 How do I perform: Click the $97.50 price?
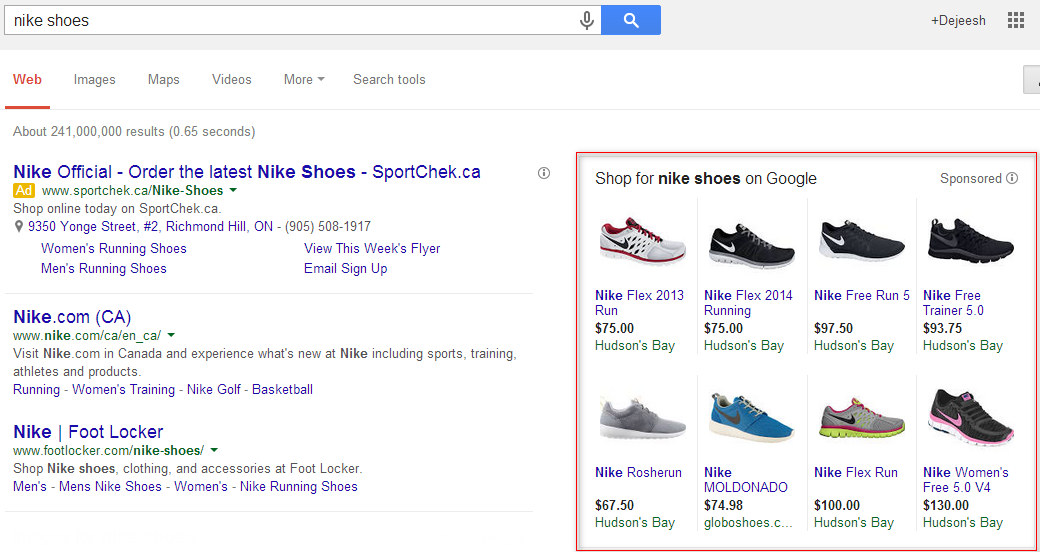click(x=834, y=328)
